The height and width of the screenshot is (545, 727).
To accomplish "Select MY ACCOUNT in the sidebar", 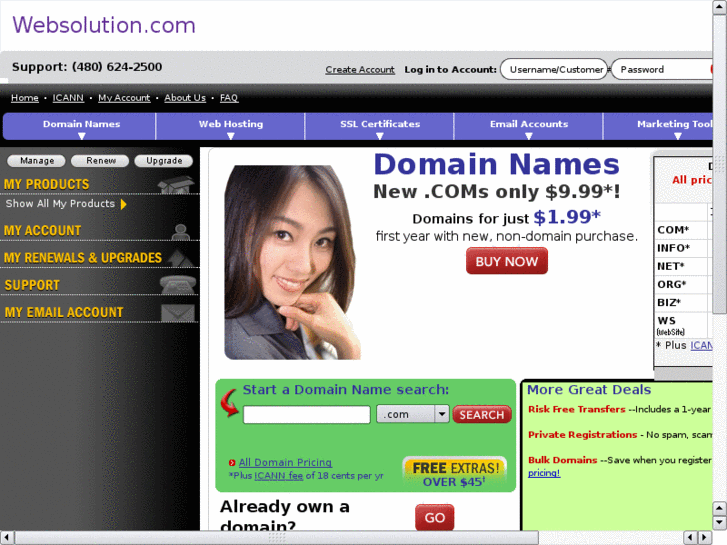I will click(43, 231).
